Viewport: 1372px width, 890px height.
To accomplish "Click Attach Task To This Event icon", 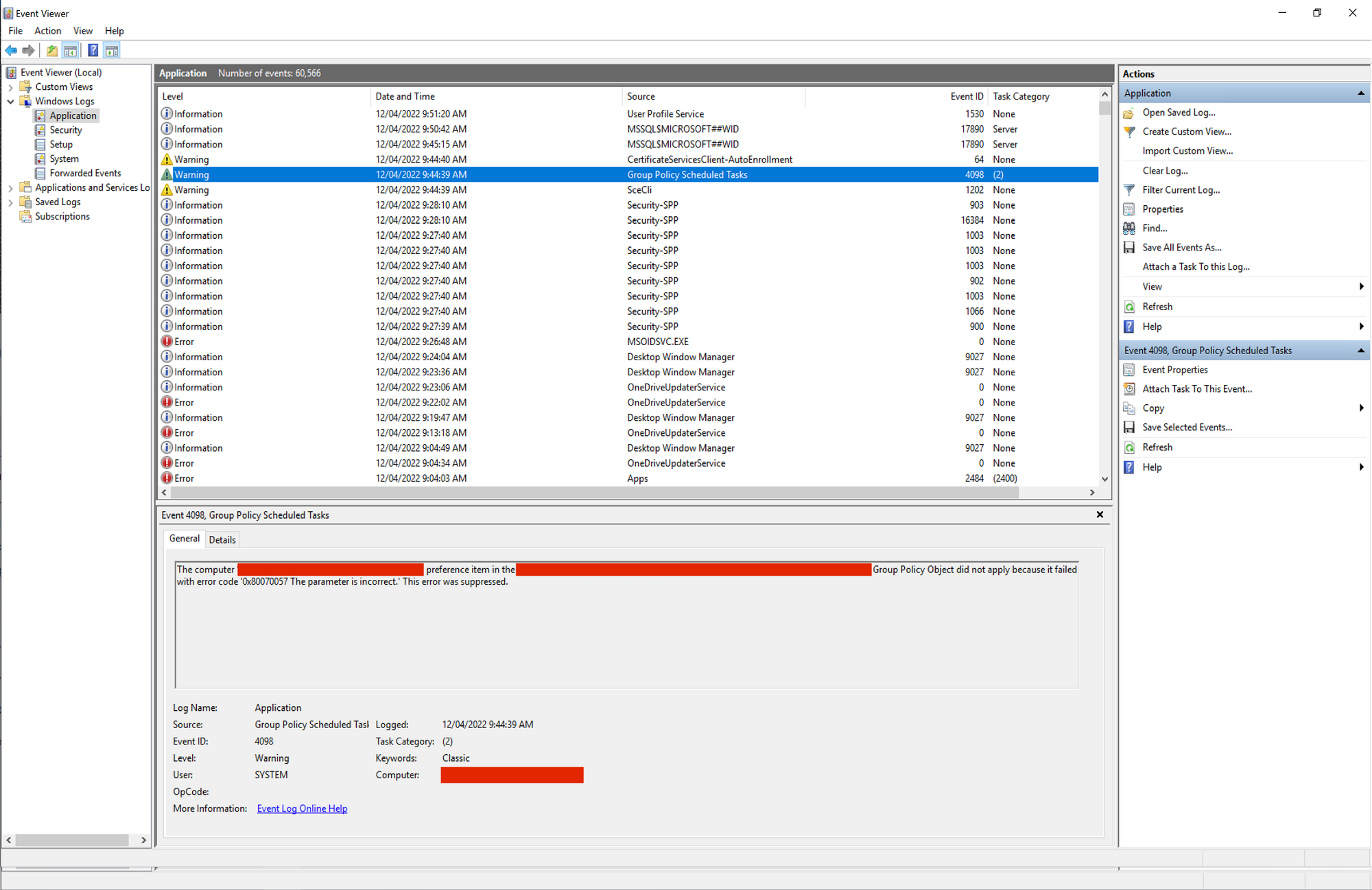I will 1129,389.
